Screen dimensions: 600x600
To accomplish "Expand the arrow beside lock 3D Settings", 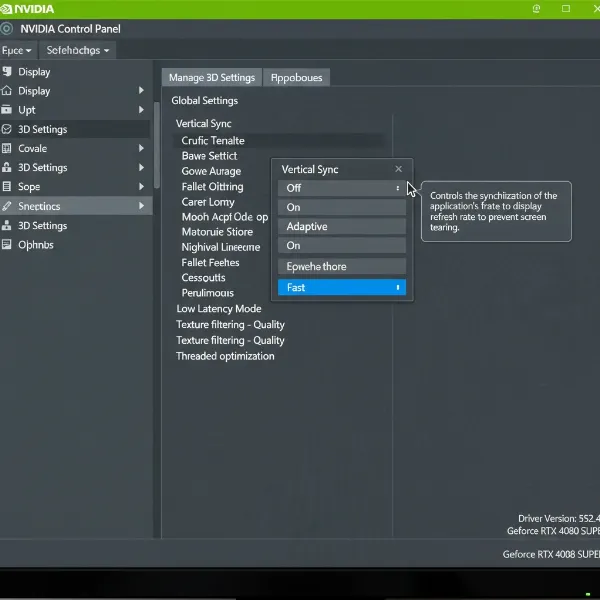I will pyautogui.click(x=141, y=167).
